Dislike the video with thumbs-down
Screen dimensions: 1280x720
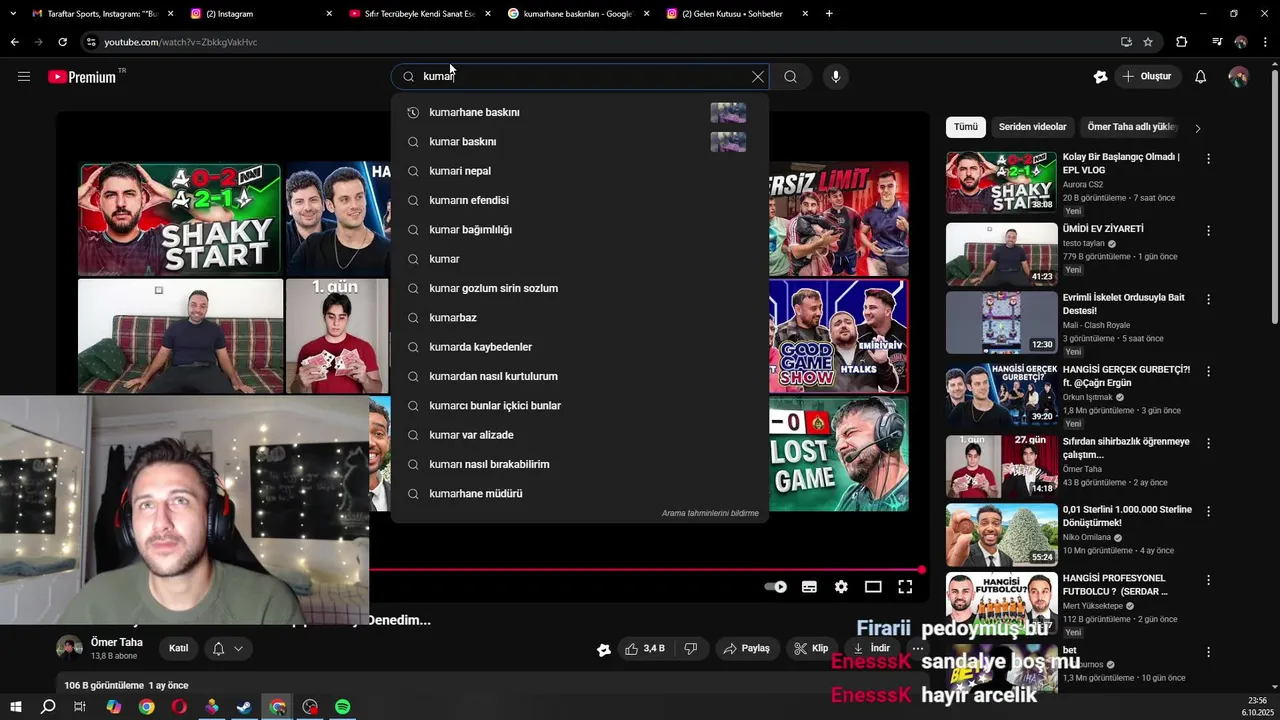pyautogui.click(x=690, y=649)
